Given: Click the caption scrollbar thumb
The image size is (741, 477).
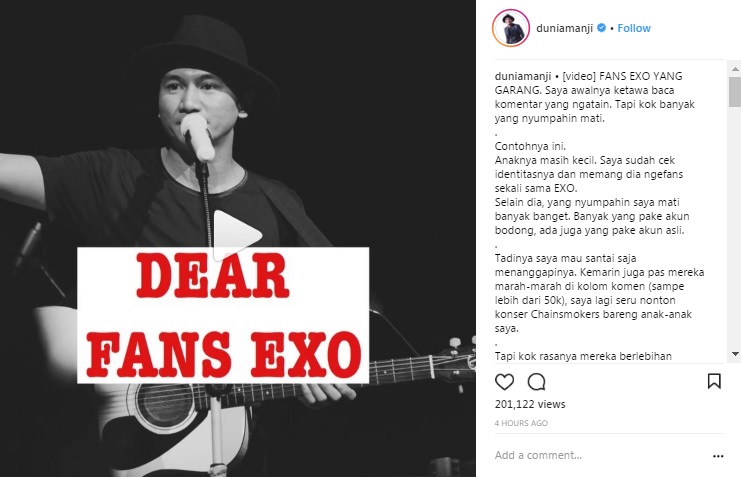Looking at the screenshot, I should point(735,92).
